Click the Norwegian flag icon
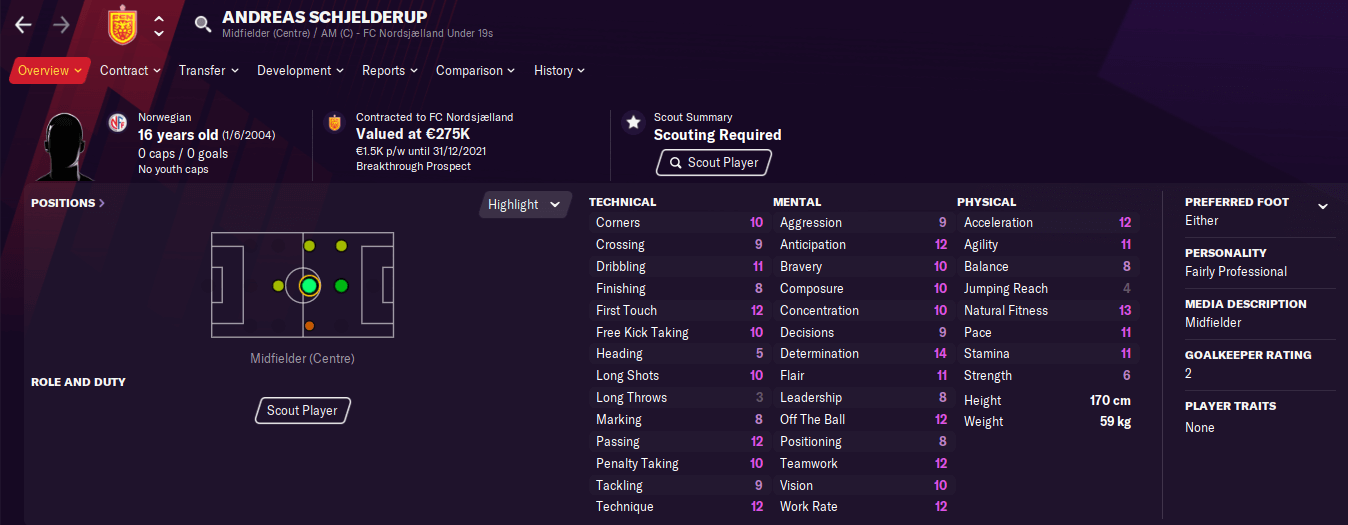 [117, 123]
